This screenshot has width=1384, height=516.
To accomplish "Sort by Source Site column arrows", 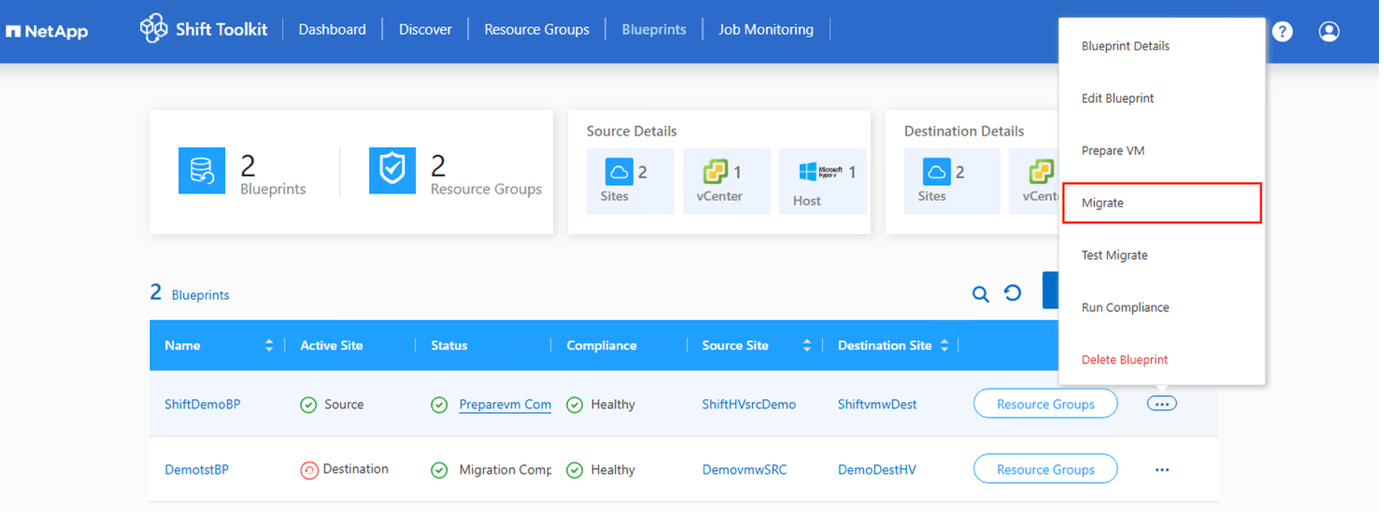I will pyautogui.click(x=807, y=346).
